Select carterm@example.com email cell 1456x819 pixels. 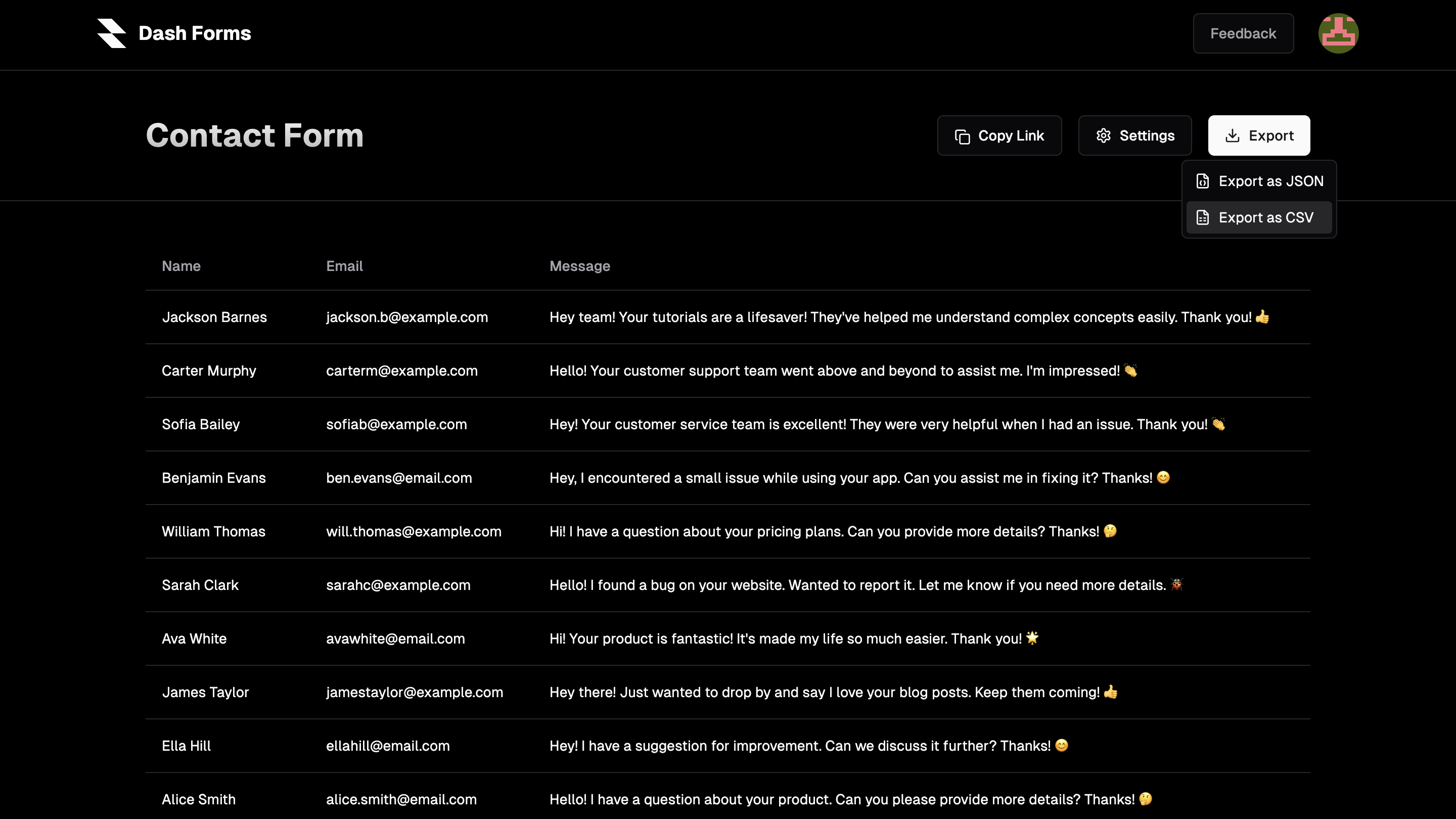402,371
